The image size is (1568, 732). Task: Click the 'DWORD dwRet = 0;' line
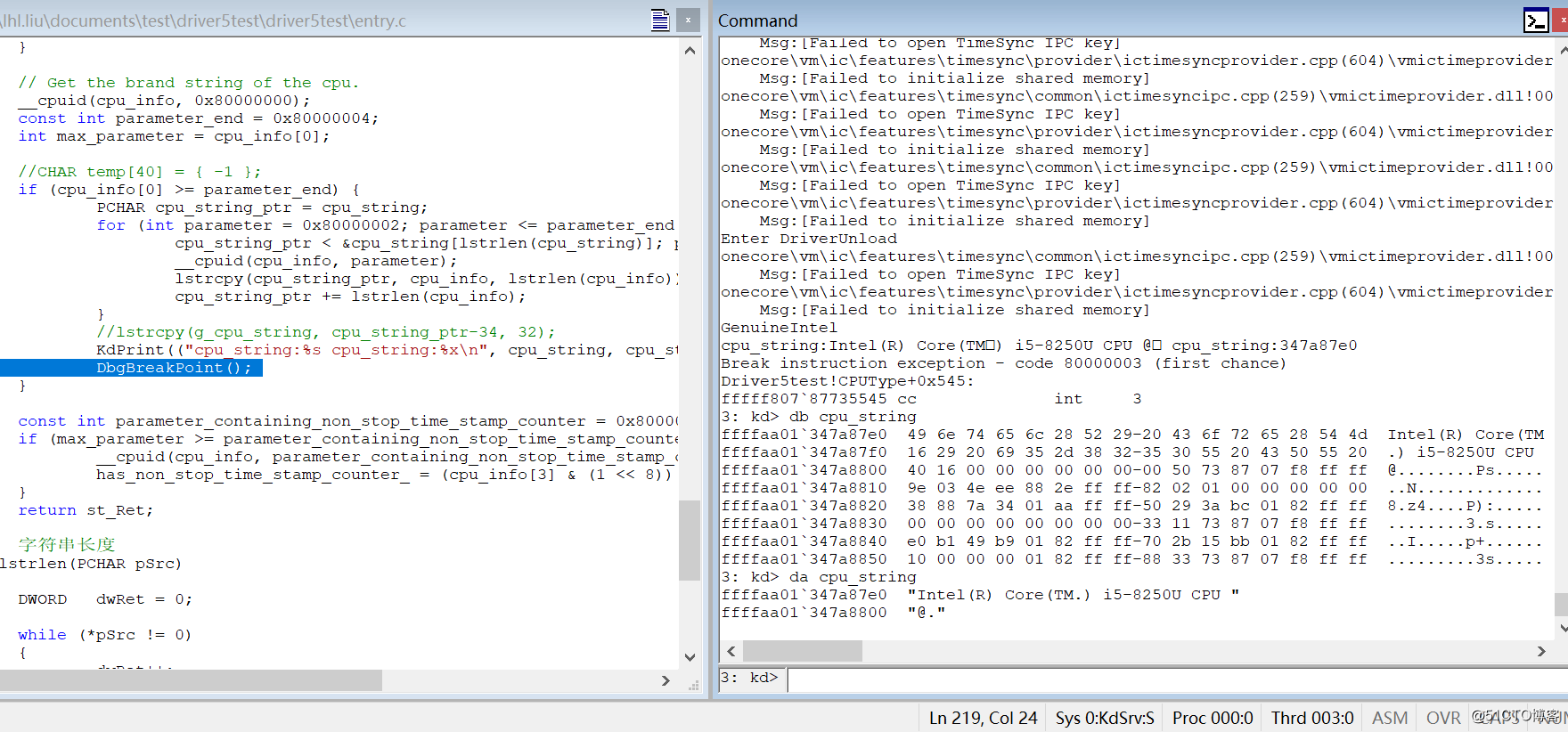coord(105,599)
